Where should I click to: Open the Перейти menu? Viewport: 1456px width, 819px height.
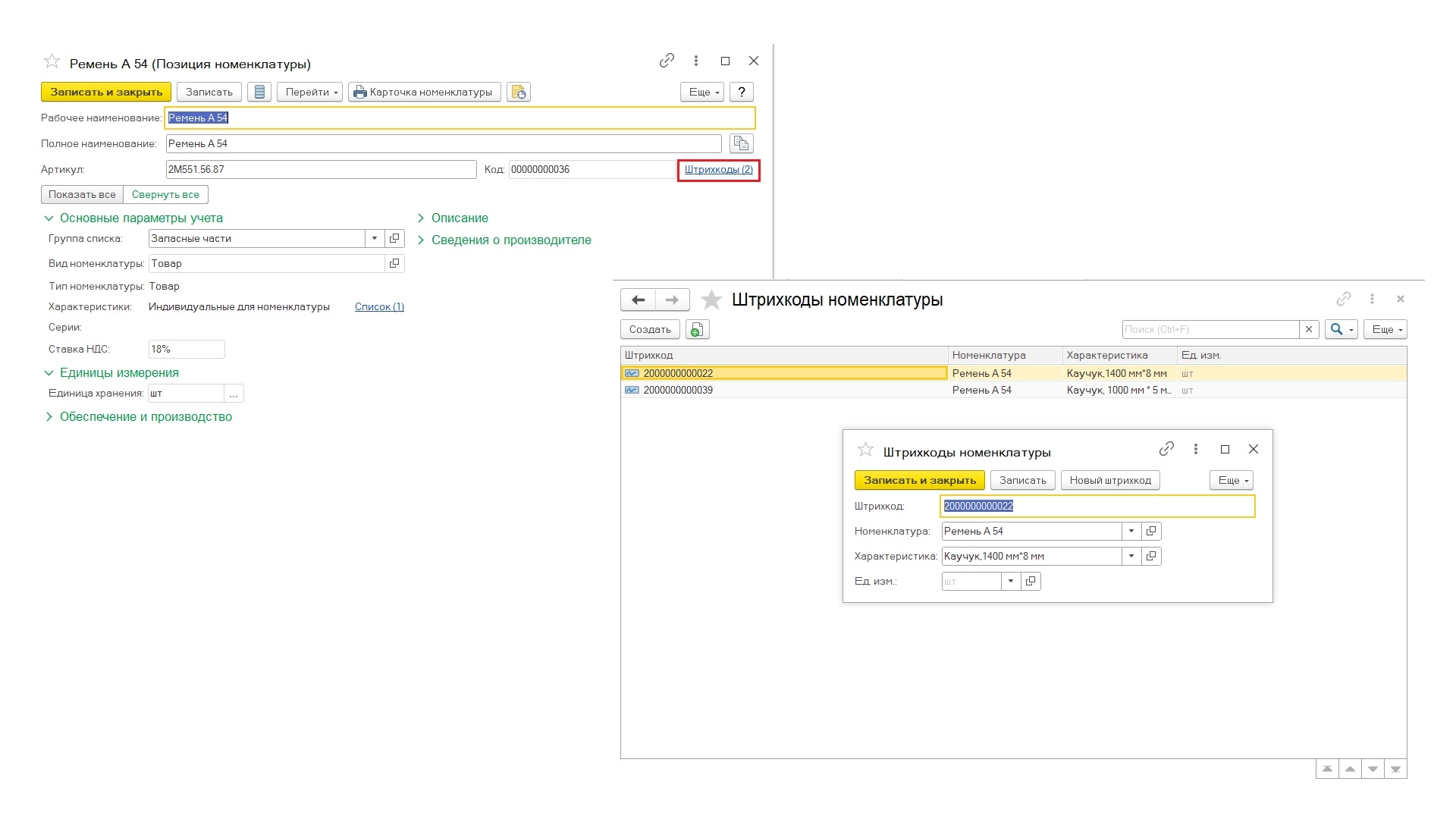310,93
